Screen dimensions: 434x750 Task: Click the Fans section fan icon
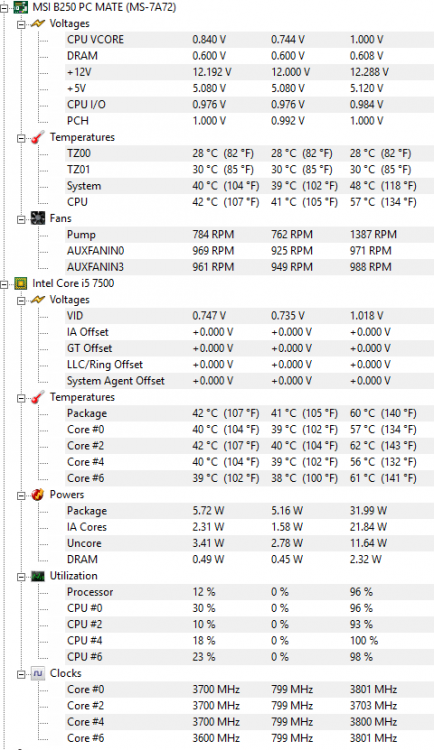point(38,218)
